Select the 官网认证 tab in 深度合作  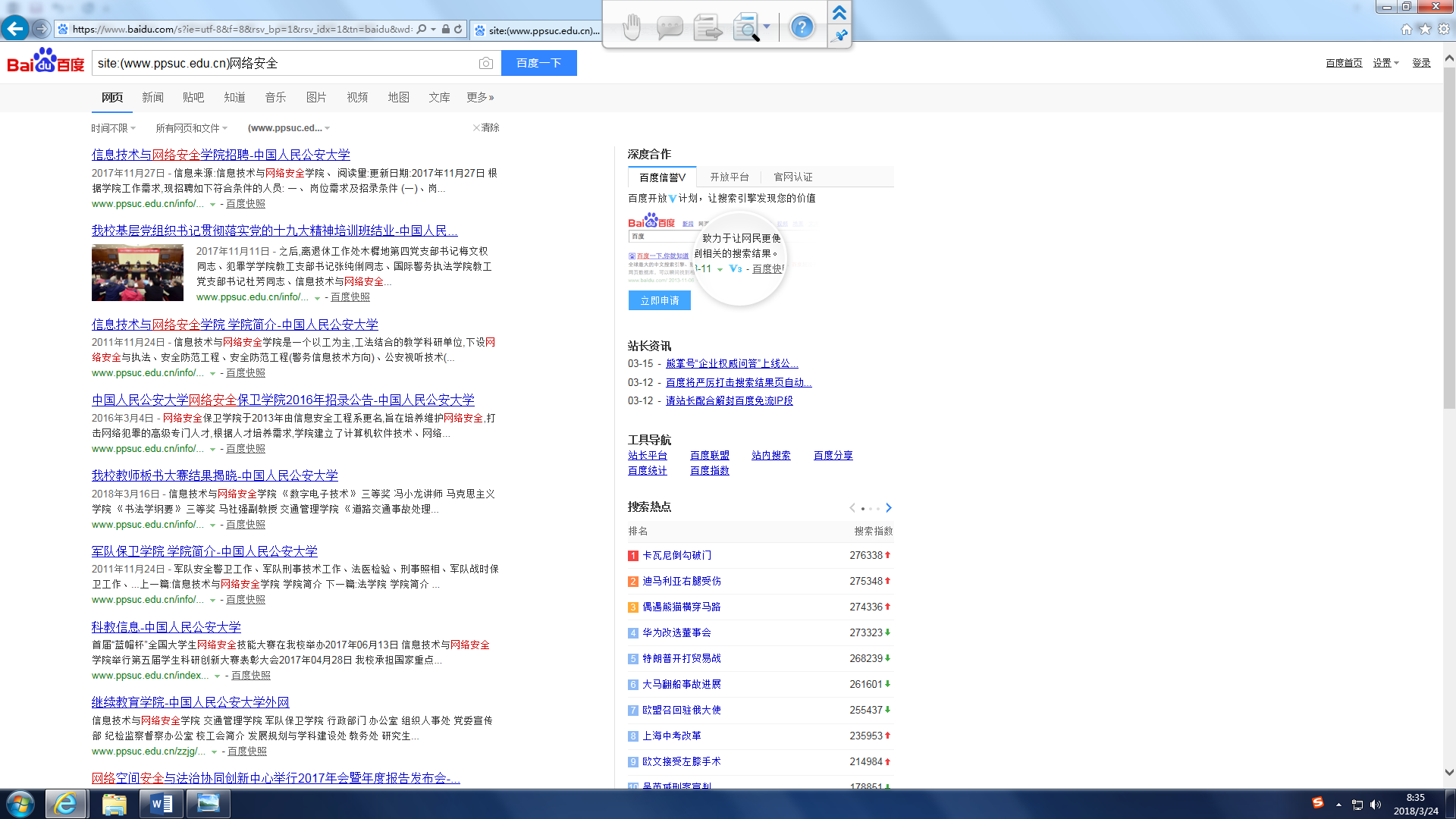click(x=792, y=177)
